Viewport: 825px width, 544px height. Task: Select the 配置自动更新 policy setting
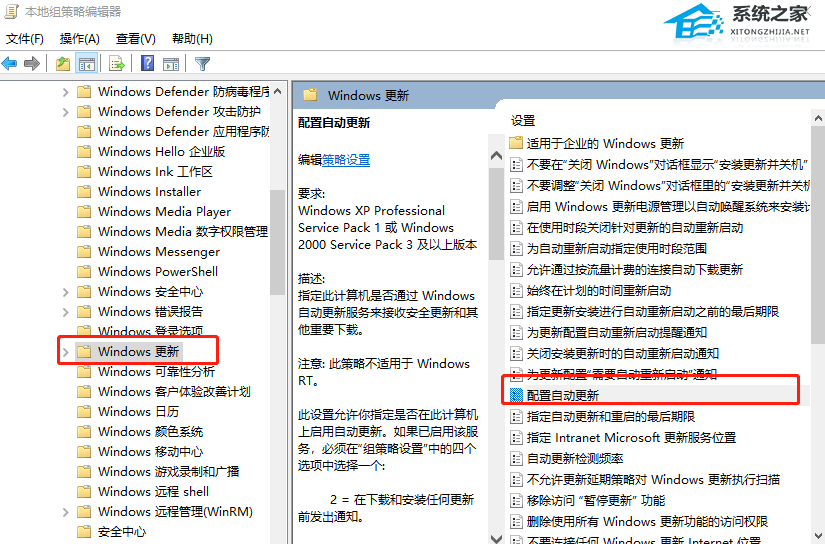[563, 395]
